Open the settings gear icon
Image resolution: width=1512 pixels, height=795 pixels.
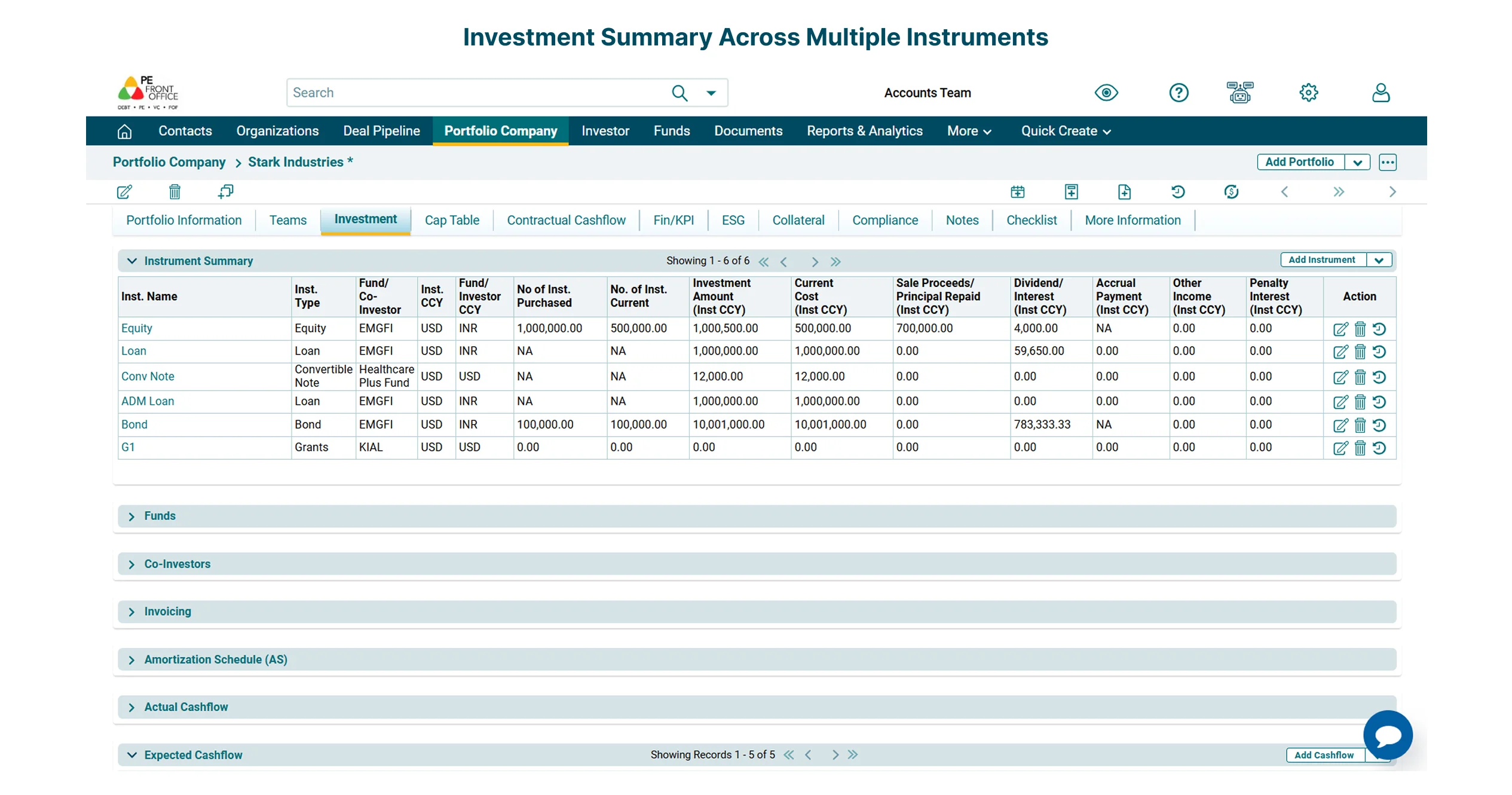[1308, 93]
